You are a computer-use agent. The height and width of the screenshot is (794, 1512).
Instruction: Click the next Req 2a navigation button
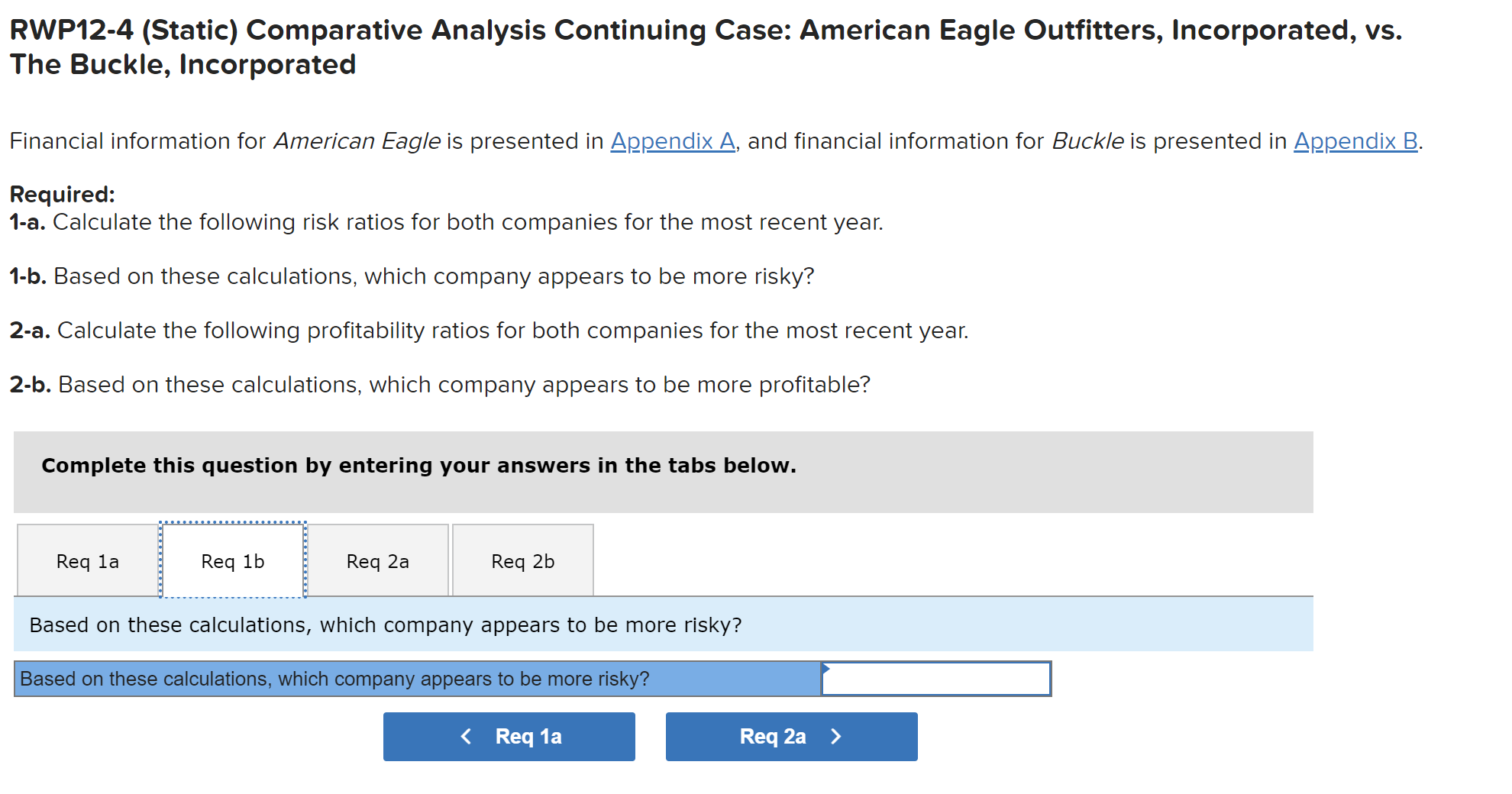click(x=791, y=737)
